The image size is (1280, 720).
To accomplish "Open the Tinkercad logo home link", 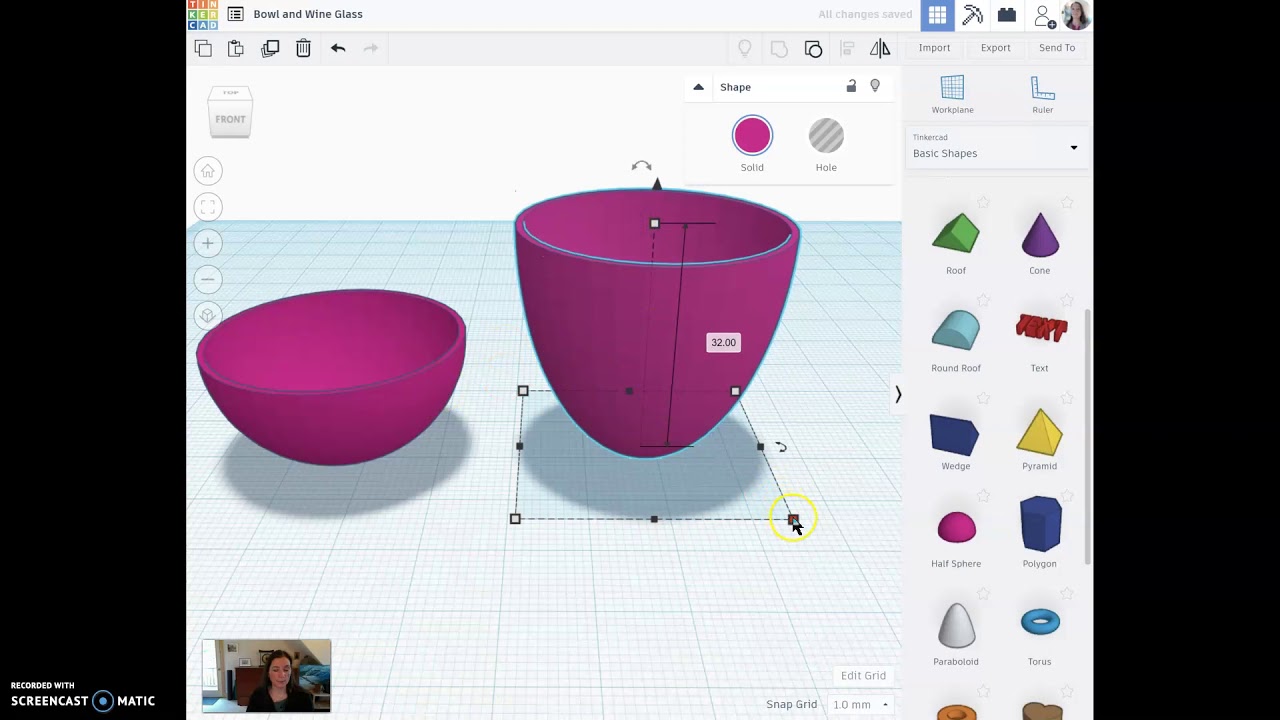I will (202, 14).
